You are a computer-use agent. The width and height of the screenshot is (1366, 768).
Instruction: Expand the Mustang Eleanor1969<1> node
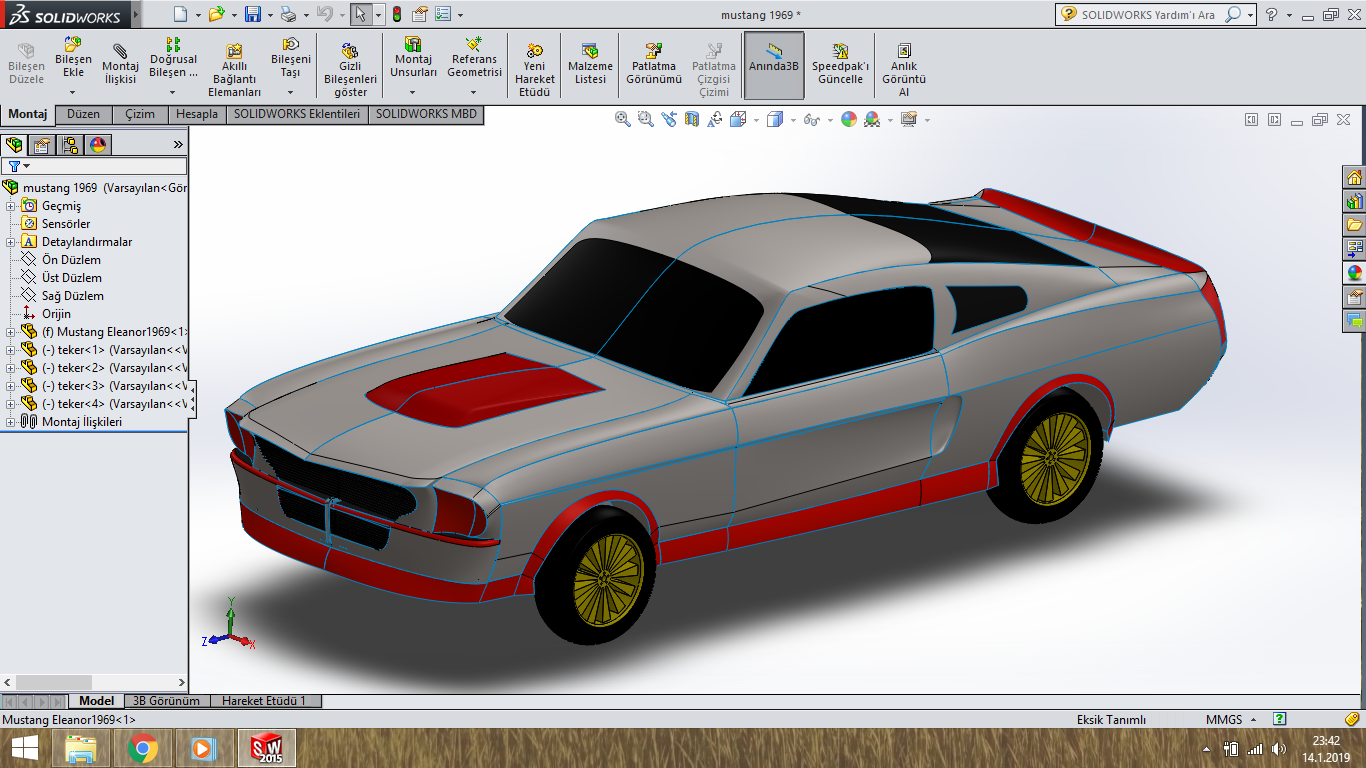[10, 332]
